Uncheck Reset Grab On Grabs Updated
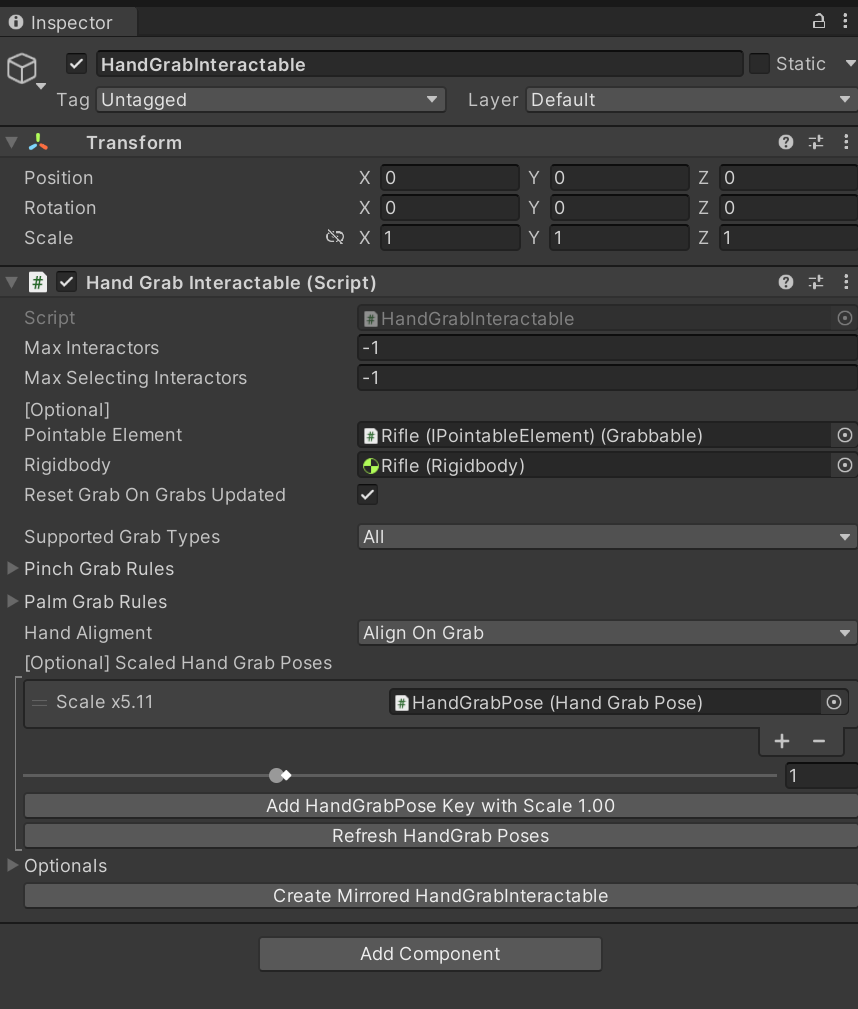The width and height of the screenshot is (858, 1009). tap(368, 495)
